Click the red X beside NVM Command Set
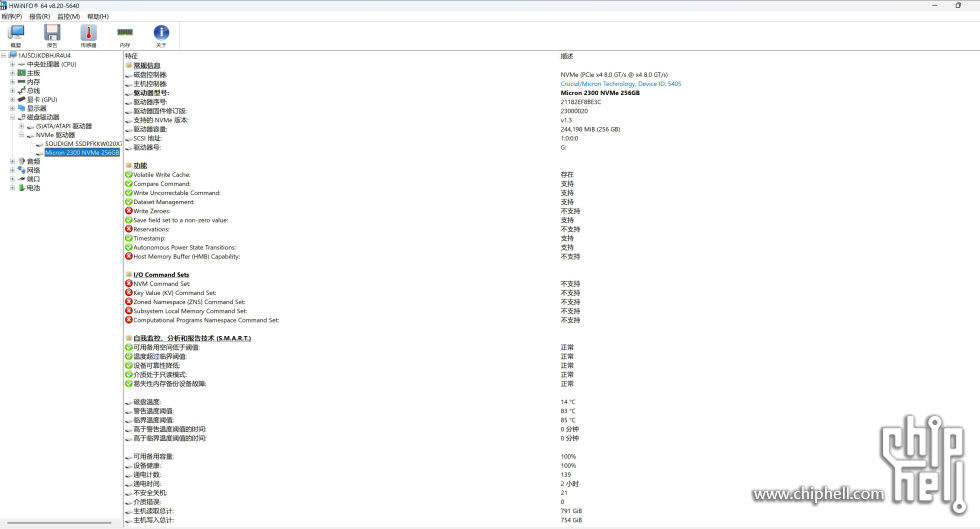The width and height of the screenshot is (980, 529). pyautogui.click(x=129, y=283)
